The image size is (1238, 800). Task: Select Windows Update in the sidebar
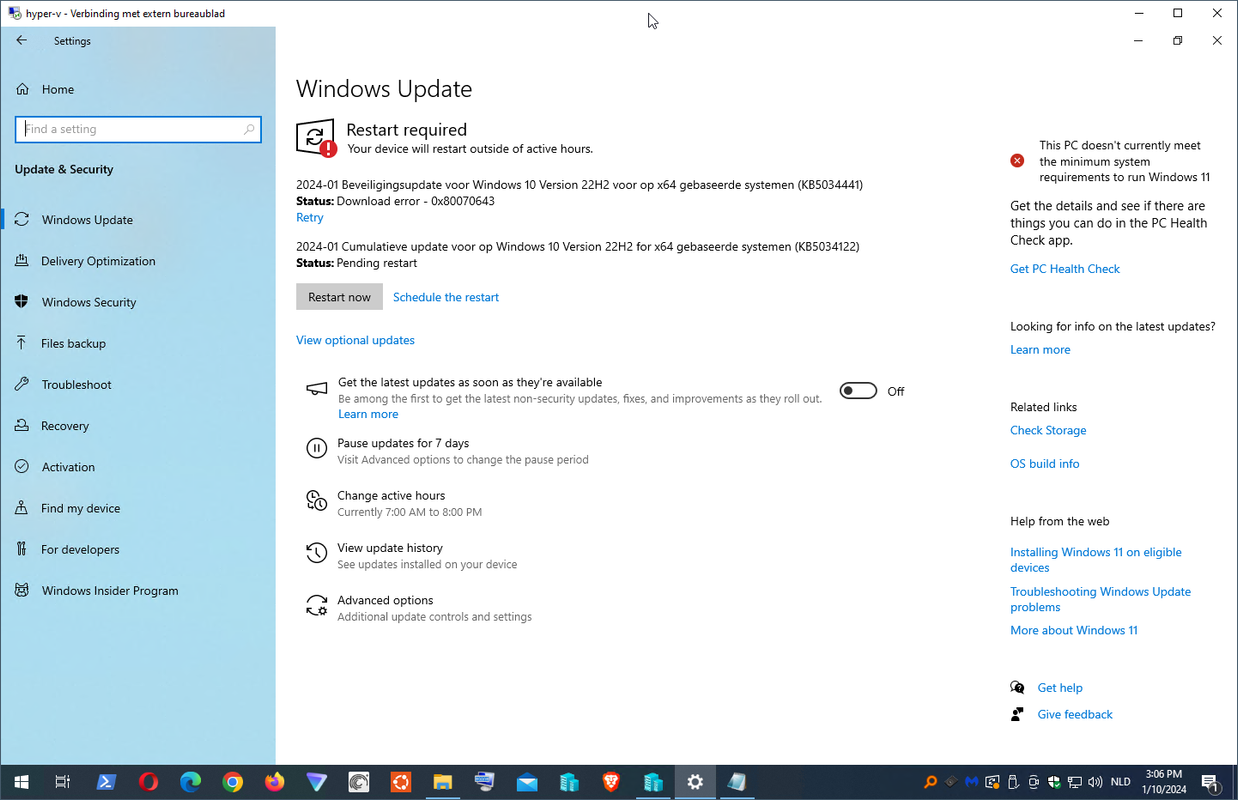87,220
